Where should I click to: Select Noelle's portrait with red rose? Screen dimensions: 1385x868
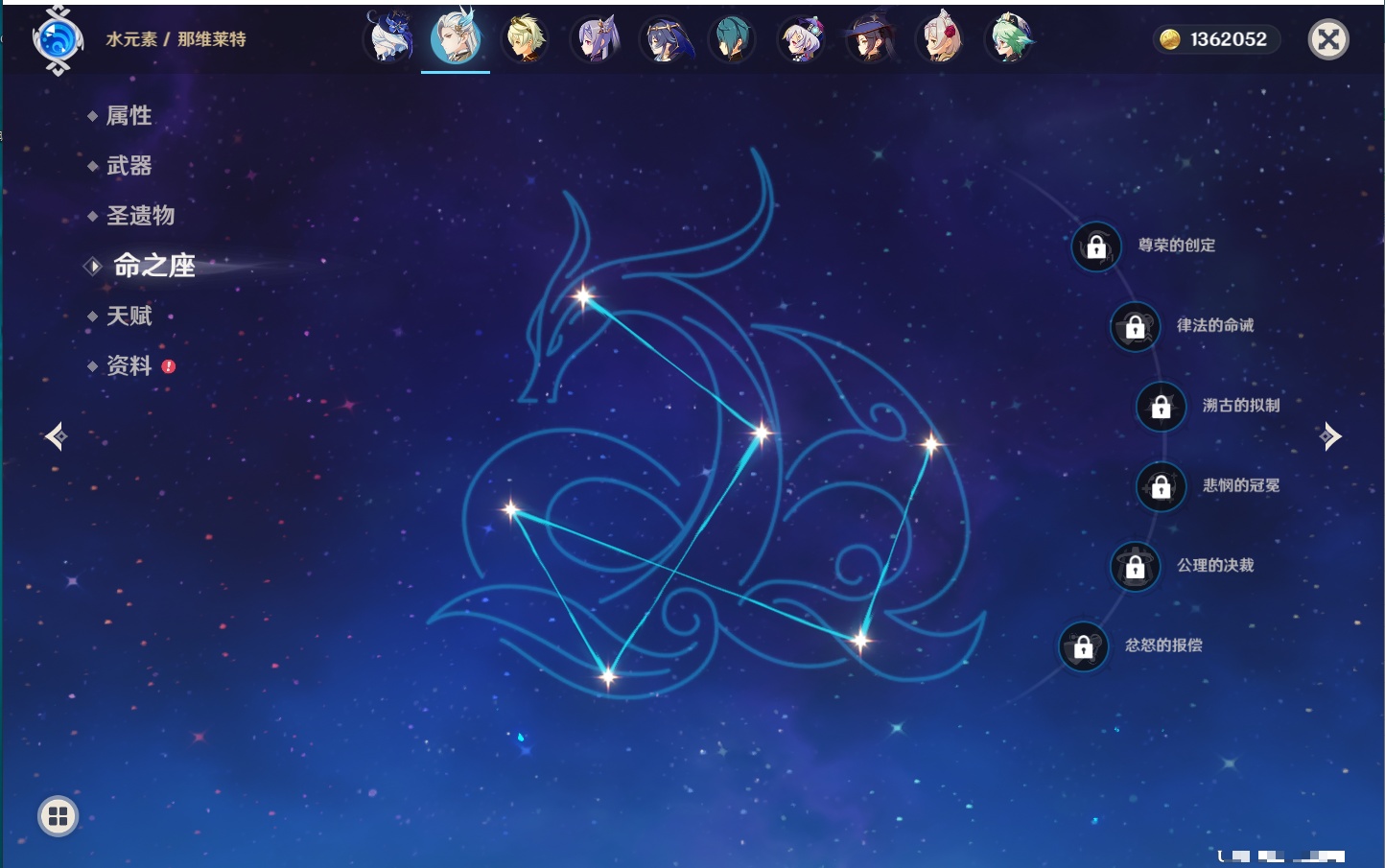(939, 38)
